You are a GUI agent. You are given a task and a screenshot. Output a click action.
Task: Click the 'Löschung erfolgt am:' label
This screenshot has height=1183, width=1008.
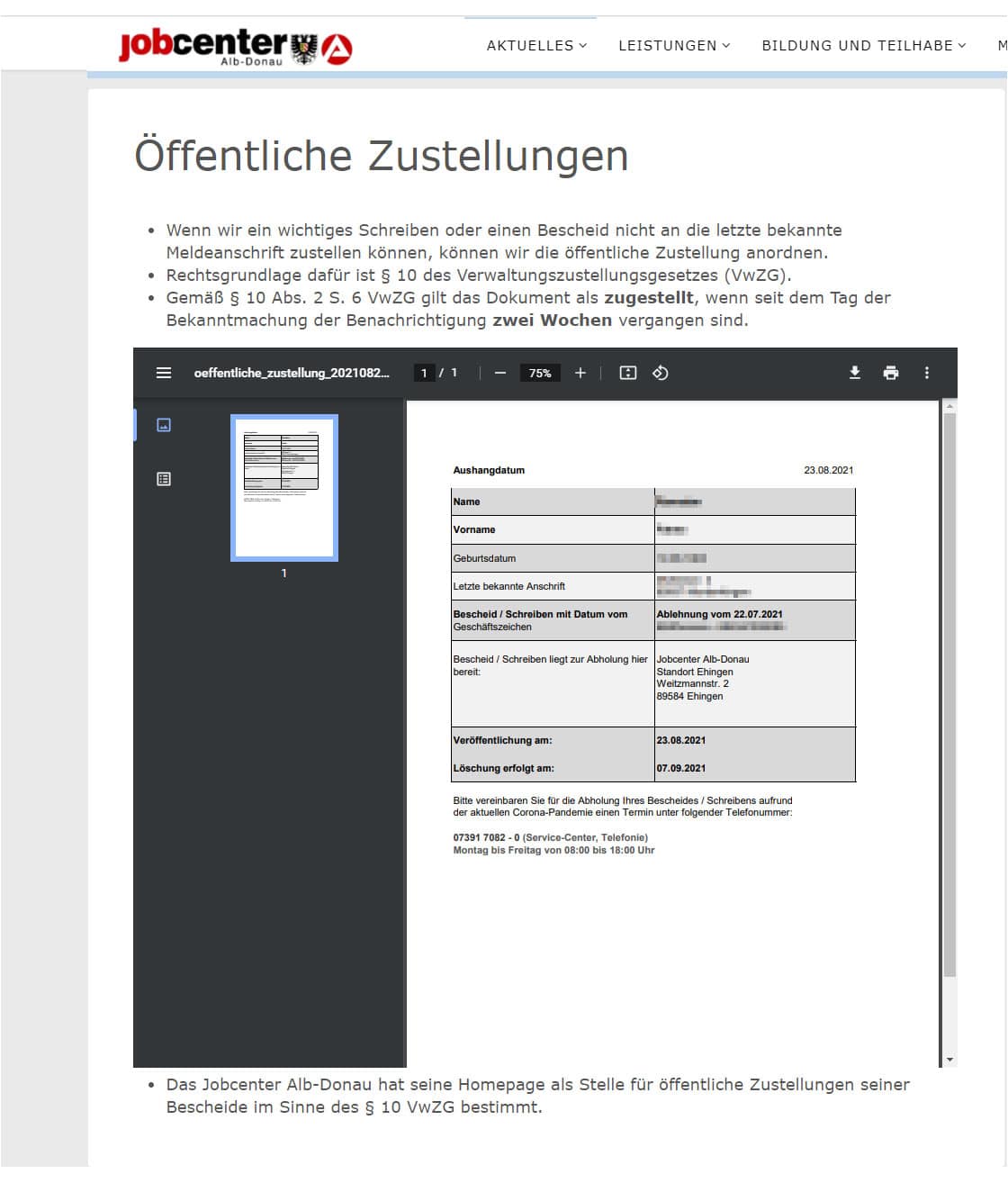[x=503, y=768]
